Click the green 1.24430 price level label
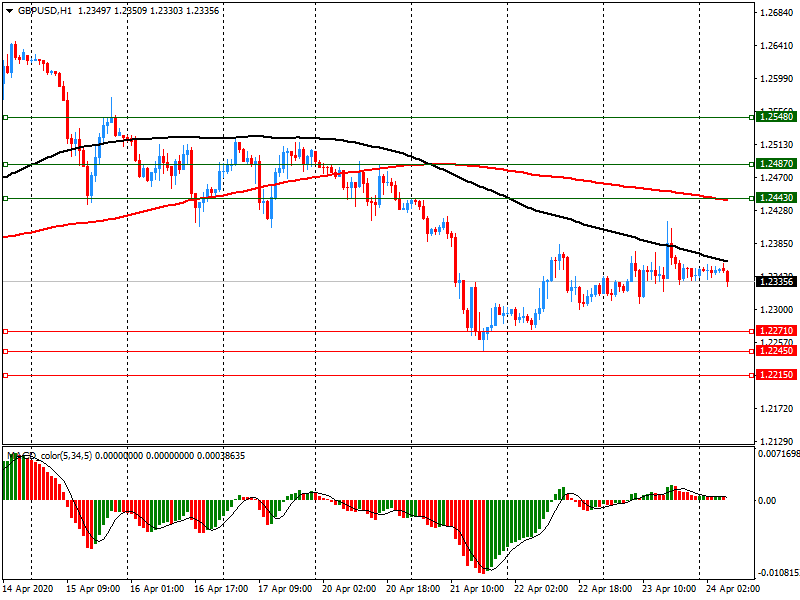This screenshot has width=800, height=600. [776, 197]
